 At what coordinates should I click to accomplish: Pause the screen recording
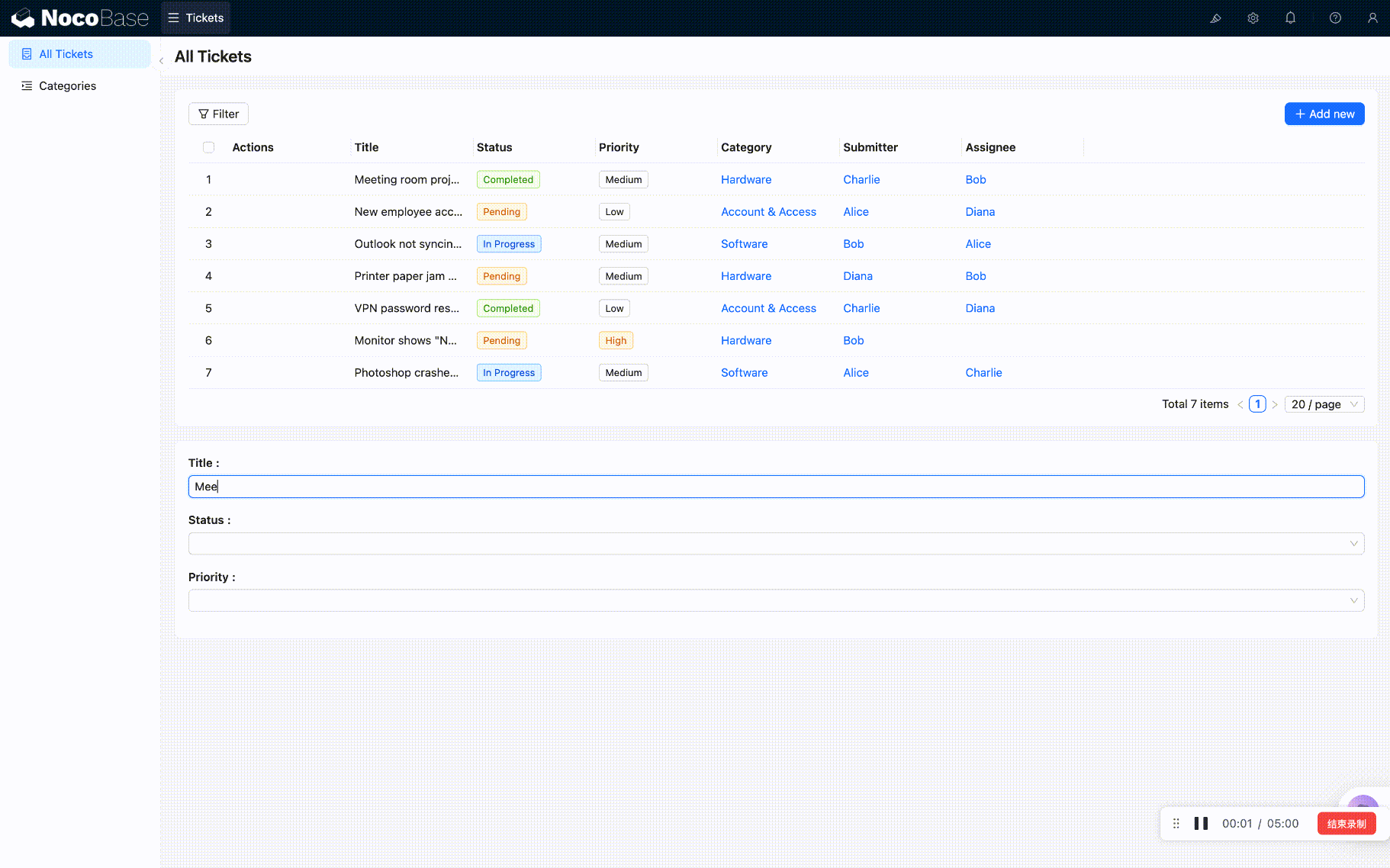1201,823
